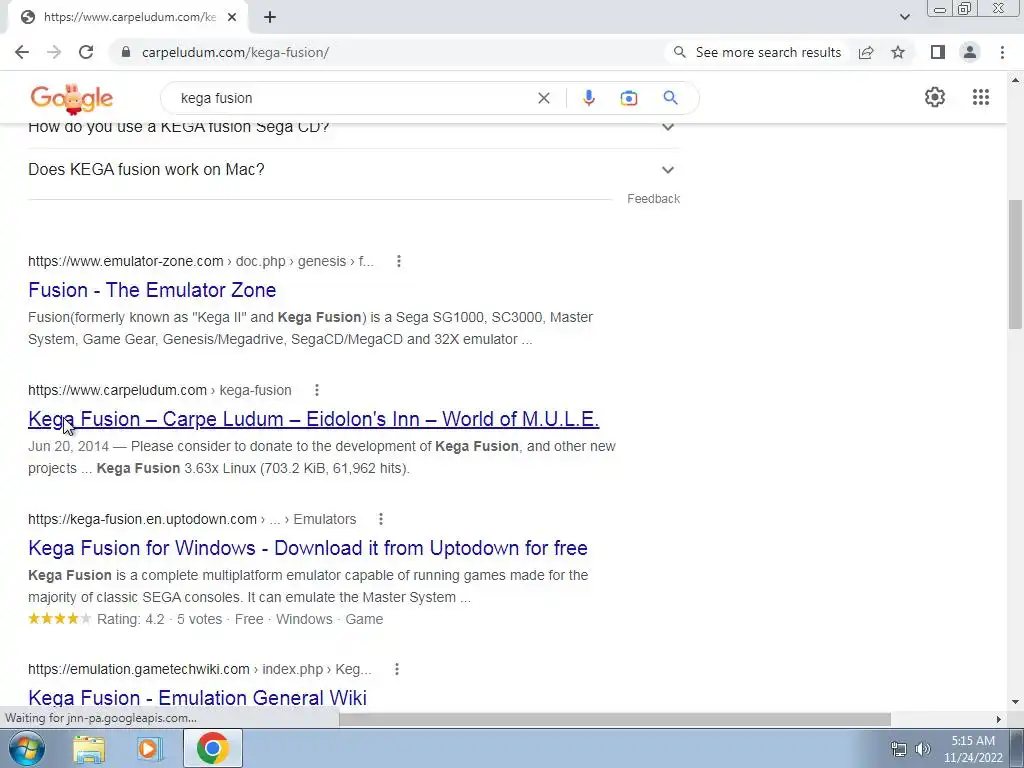Viewport: 1024px width, 768px height.
Task: Open more options for gametechwiki result
Action: pyautogui.click(x=396, y=669)
